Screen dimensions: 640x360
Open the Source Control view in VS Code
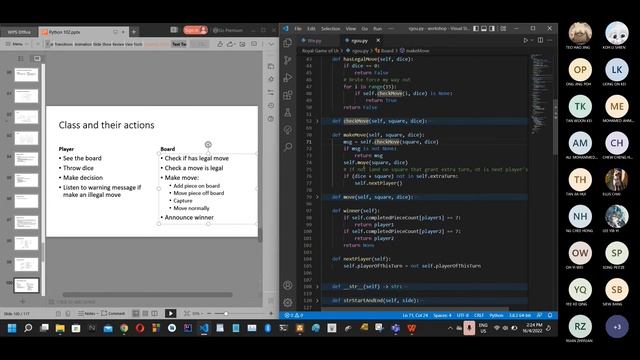(288, 60)
